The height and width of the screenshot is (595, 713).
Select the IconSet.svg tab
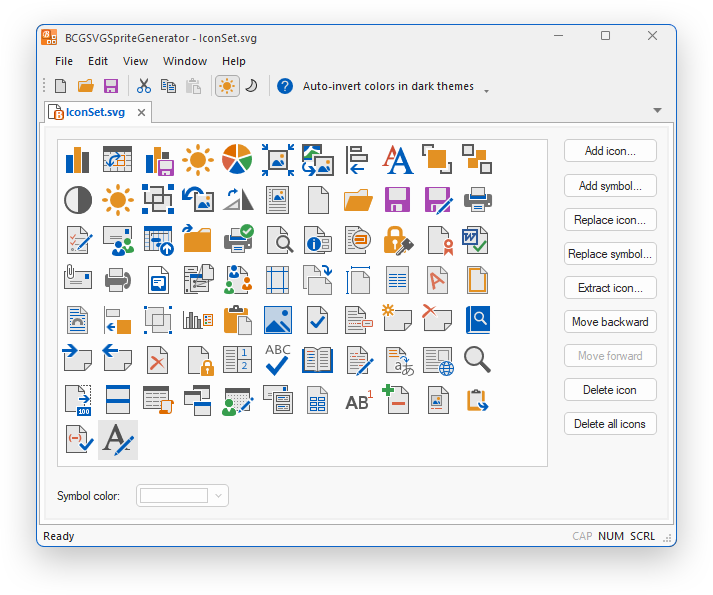coord(95,112)
